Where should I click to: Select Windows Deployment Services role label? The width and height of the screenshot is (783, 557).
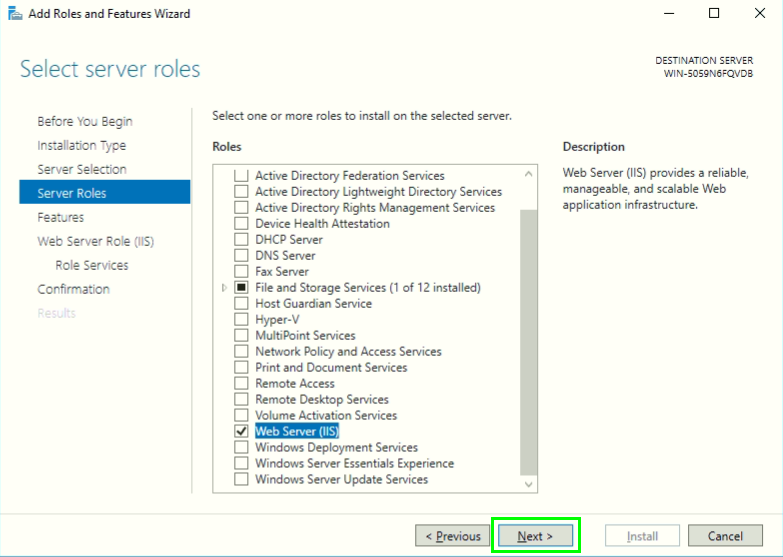coord(336,447)
